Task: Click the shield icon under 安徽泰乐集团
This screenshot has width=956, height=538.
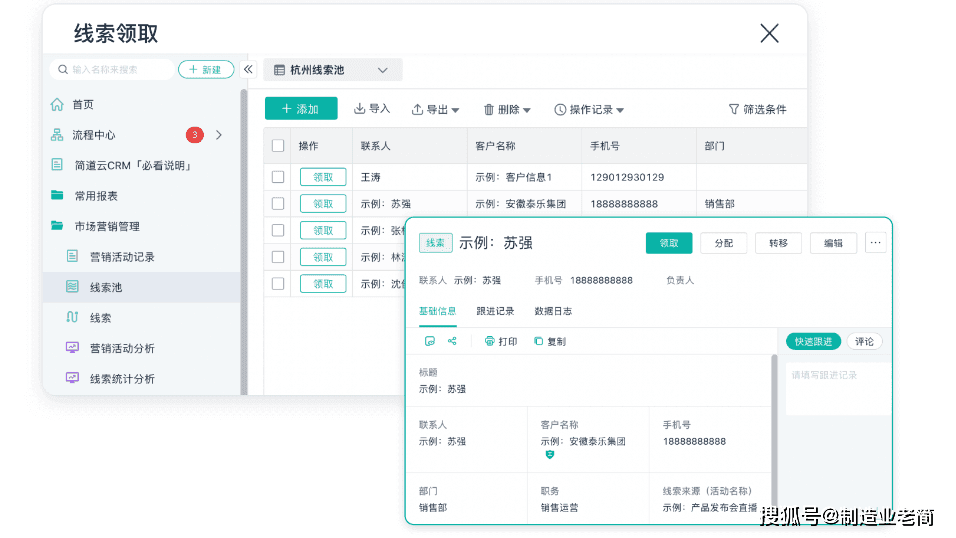Action: (x=550, y=455)
